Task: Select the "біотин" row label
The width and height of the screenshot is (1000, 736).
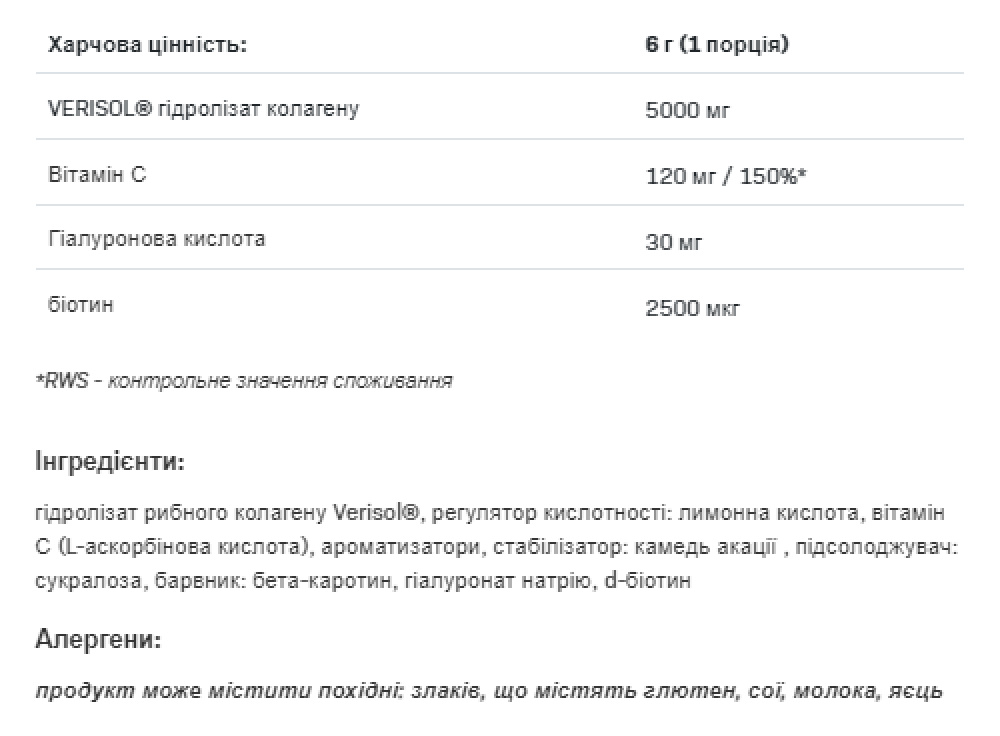Action: tap(80, 304)
